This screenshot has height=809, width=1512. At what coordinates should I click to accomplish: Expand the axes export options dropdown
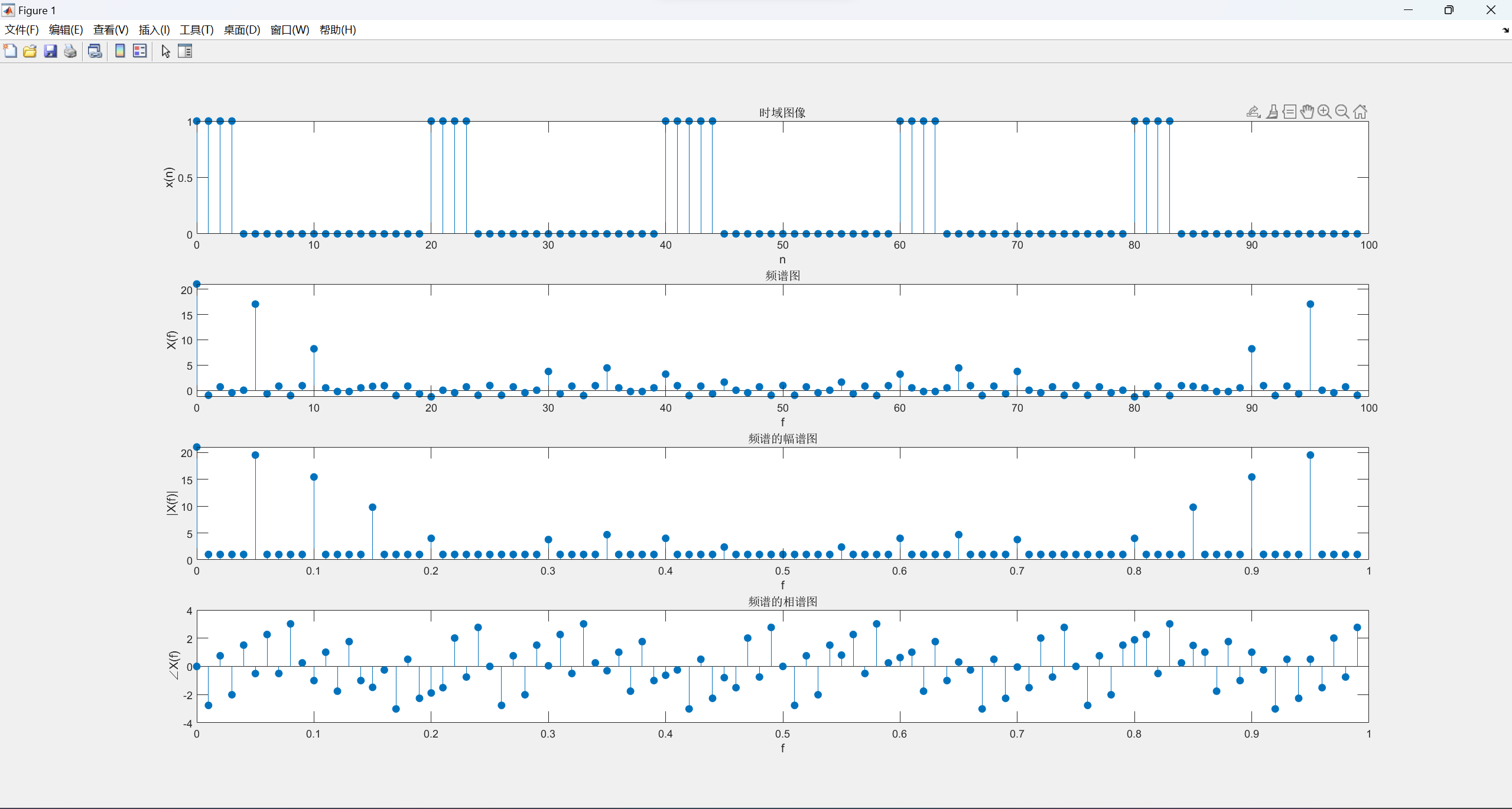click(1254, 112)
